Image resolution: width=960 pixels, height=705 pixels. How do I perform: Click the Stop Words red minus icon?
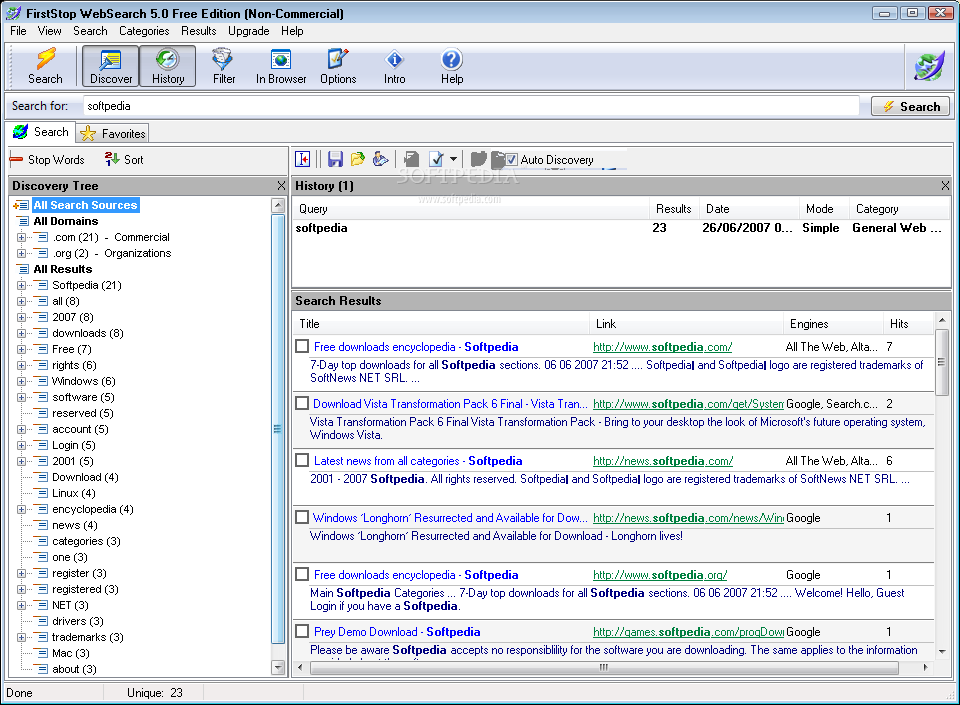tap(16, 160)
